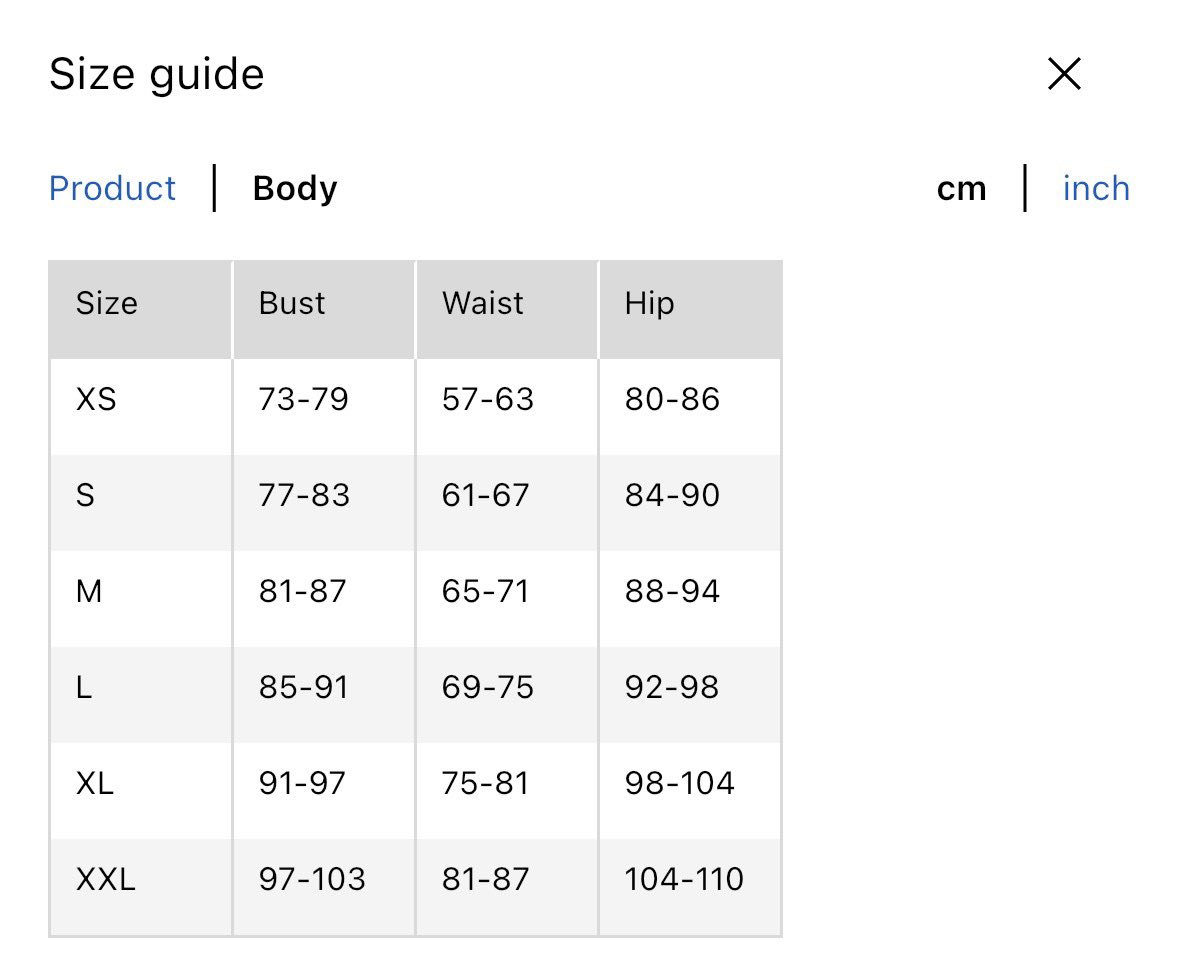Screen dimensions: 1179x969
Task: Switch units to inch
Action: tap(1096, 189)
